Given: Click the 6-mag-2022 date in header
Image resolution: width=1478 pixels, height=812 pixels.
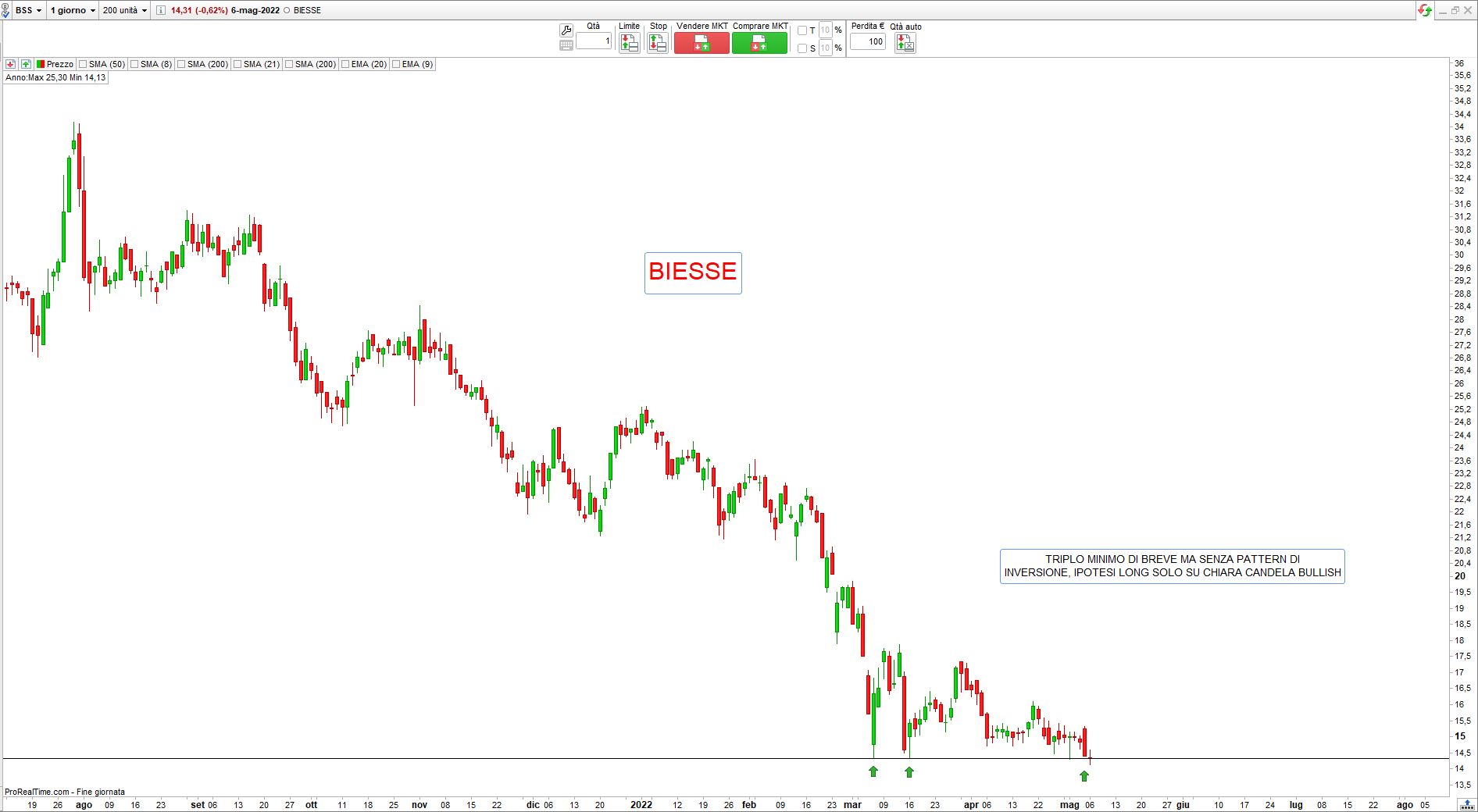Looking at the screenshot, I should (255, 10).
